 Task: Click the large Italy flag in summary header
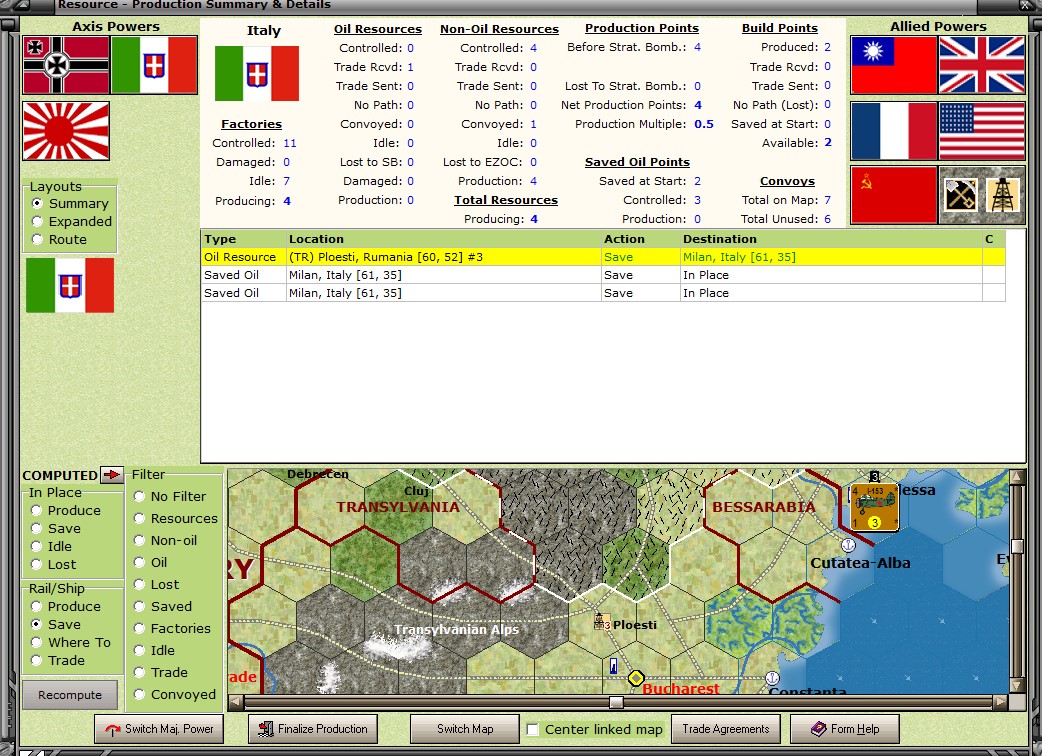tap(257, 73)
